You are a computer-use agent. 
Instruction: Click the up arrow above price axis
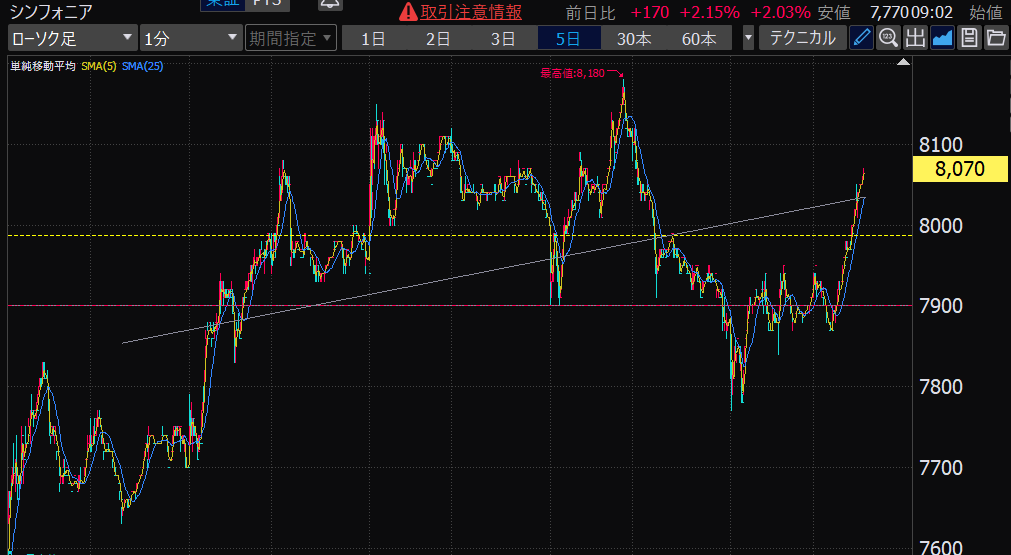coord(904,63)
